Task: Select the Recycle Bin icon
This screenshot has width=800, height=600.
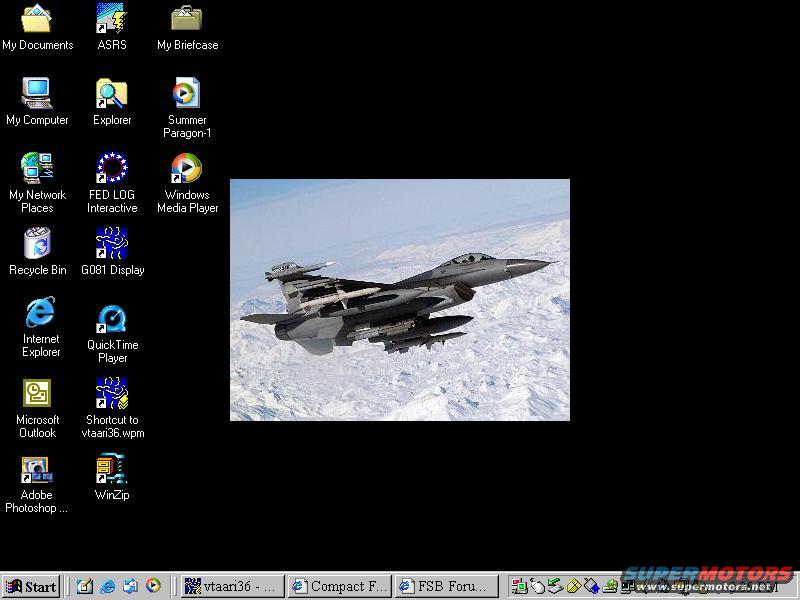Action: 37,244
